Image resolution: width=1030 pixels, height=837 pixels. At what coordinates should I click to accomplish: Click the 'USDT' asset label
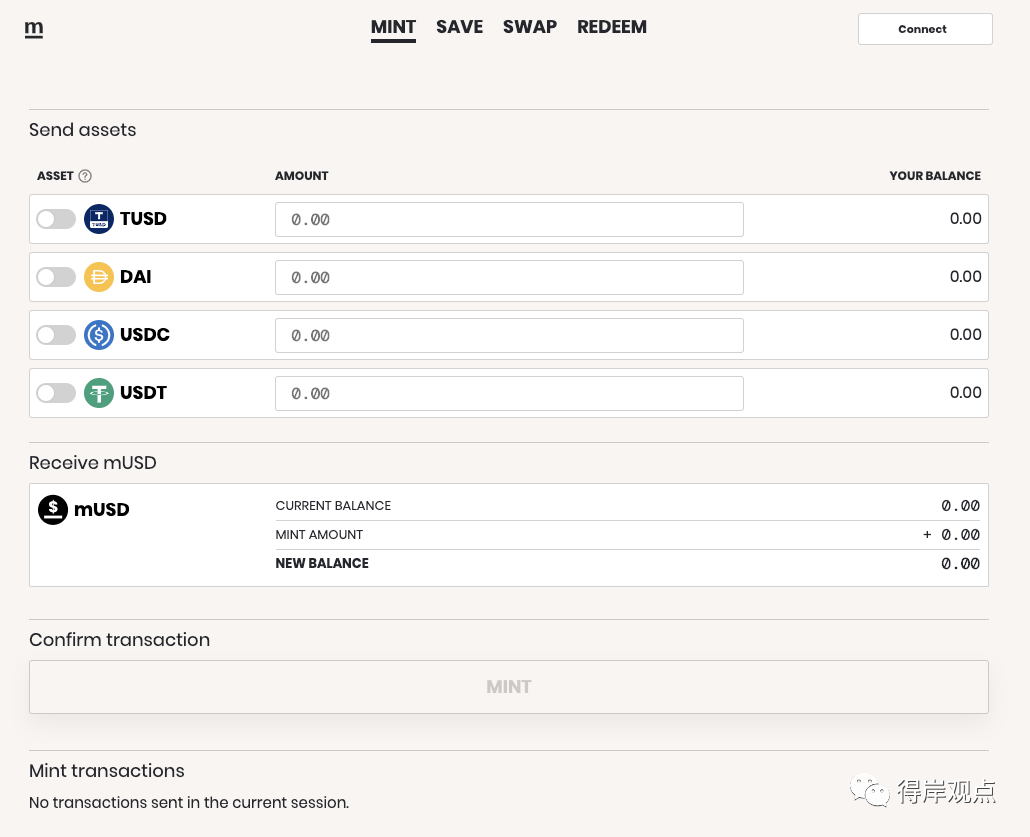coord(143,393)
